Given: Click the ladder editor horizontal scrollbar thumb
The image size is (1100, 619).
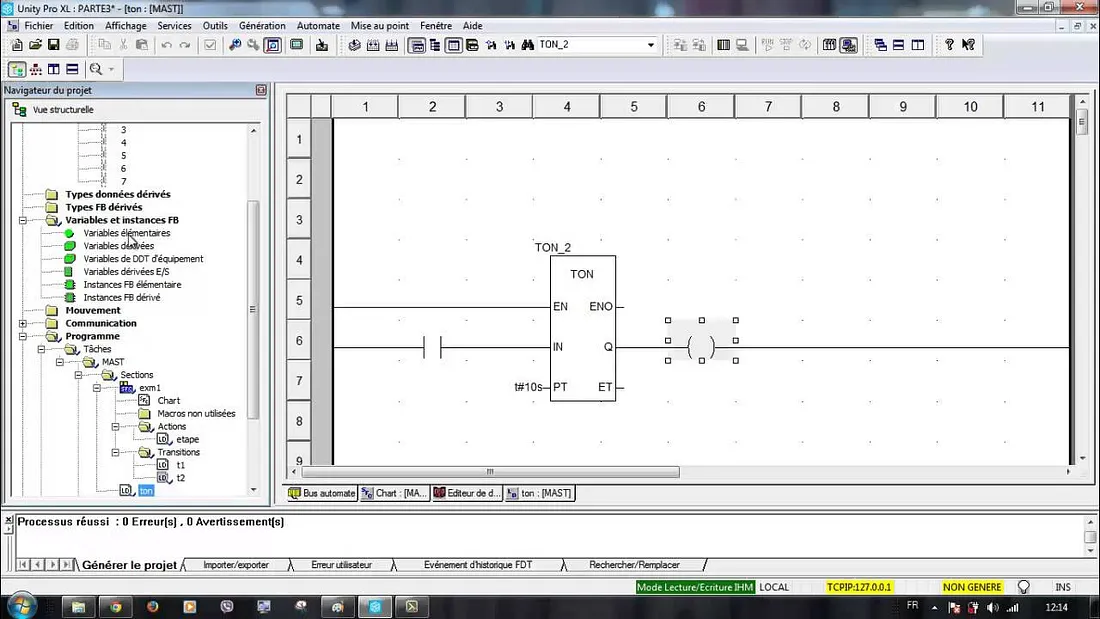Looking at the screenshot, I should (490, 472).
